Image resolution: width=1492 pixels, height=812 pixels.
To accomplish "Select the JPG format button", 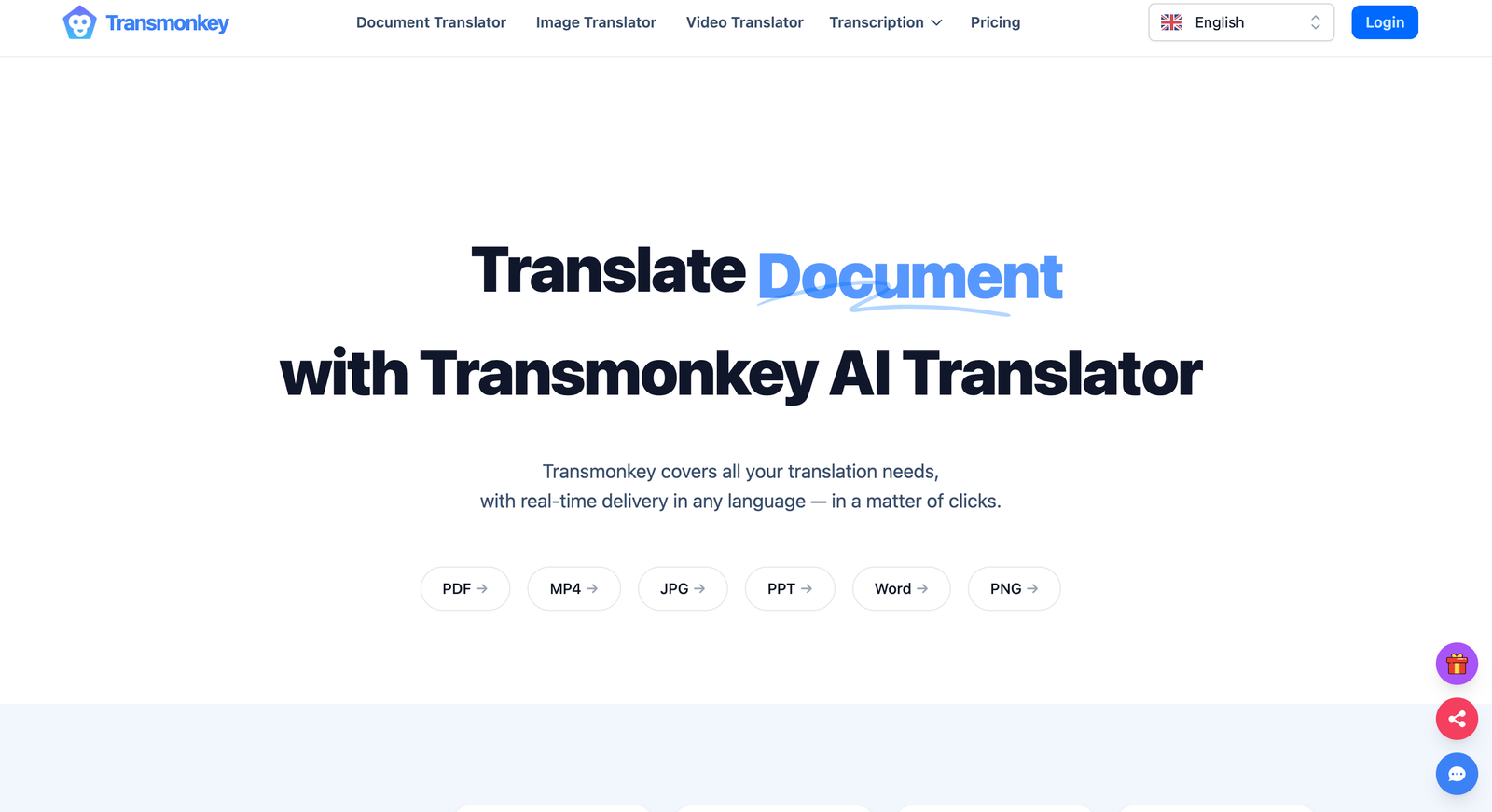I will [682, 588].
